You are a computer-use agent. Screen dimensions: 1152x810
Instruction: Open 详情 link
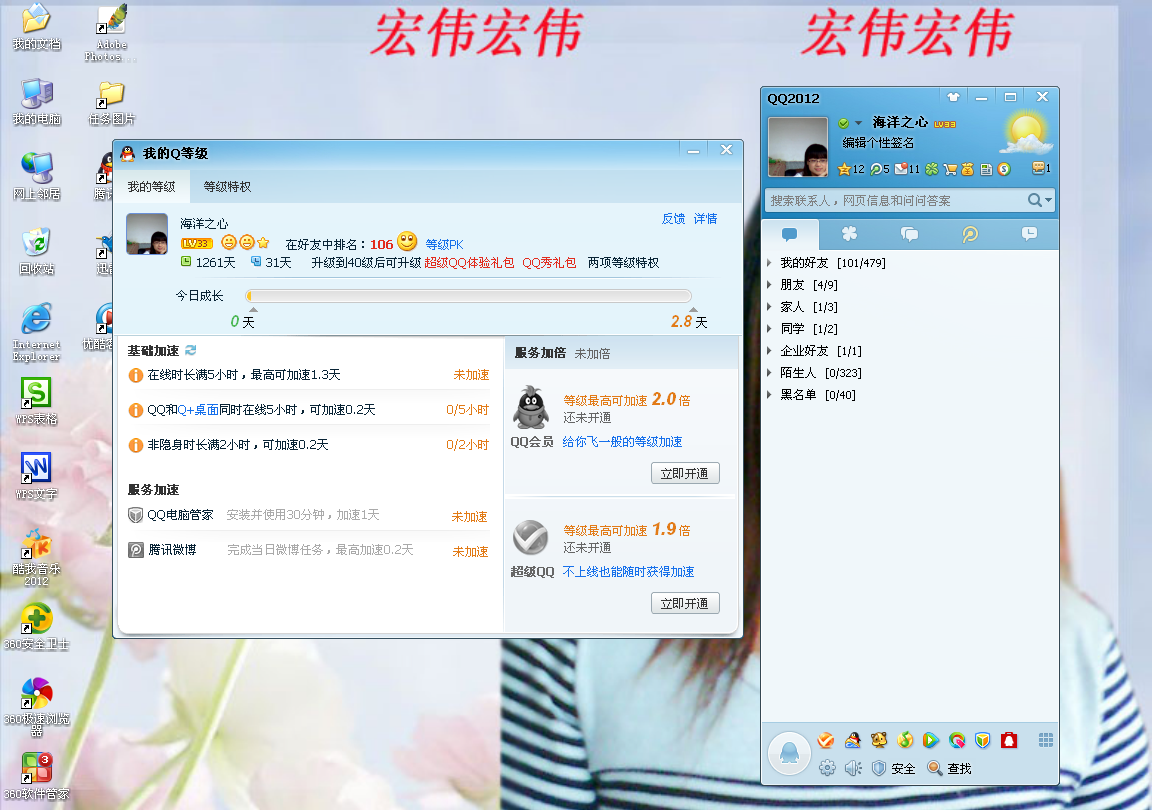tap(705, 219)
